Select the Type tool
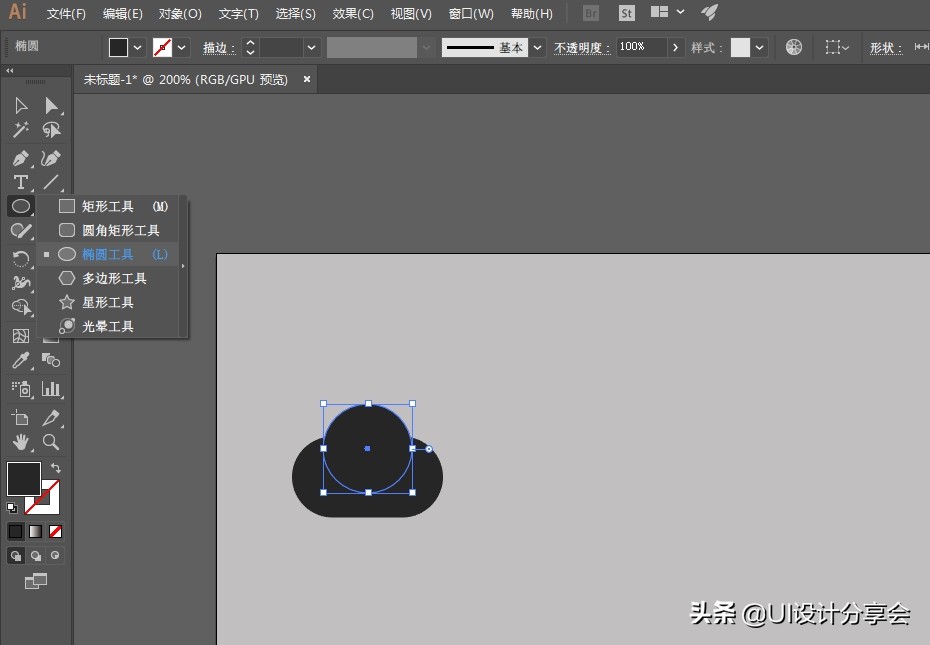The width and height of the screenshot is (930, 645). 20,182
